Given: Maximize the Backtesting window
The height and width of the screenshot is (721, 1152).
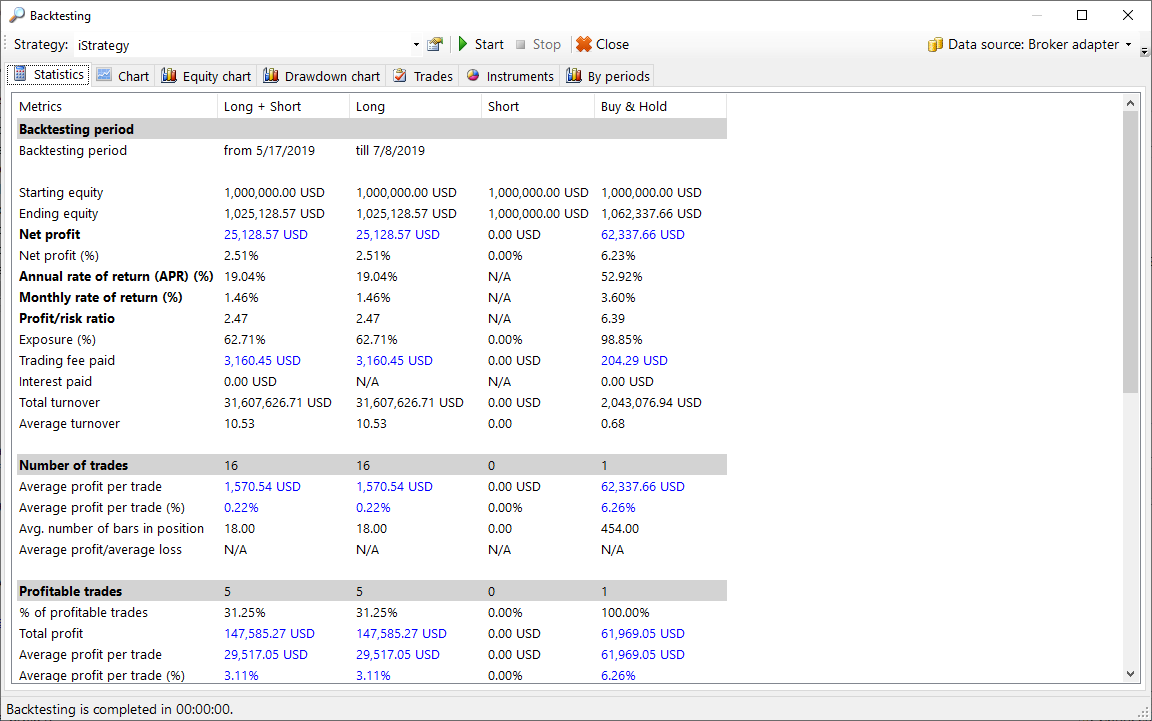Looking at the screenshot, I should click(1082, 15).
